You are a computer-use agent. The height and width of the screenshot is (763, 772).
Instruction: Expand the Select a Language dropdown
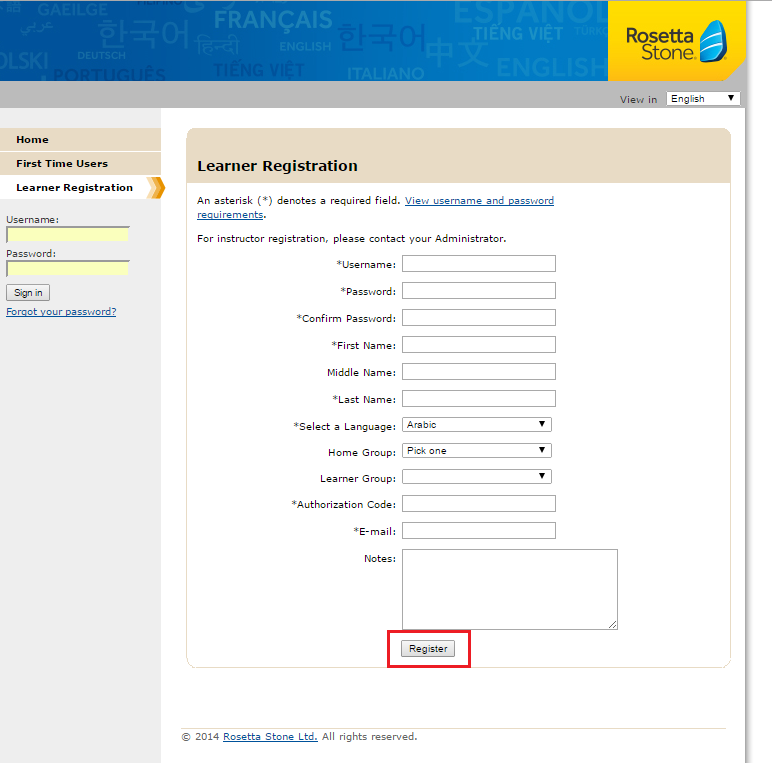pyautogui.click(x=476, y=425)
